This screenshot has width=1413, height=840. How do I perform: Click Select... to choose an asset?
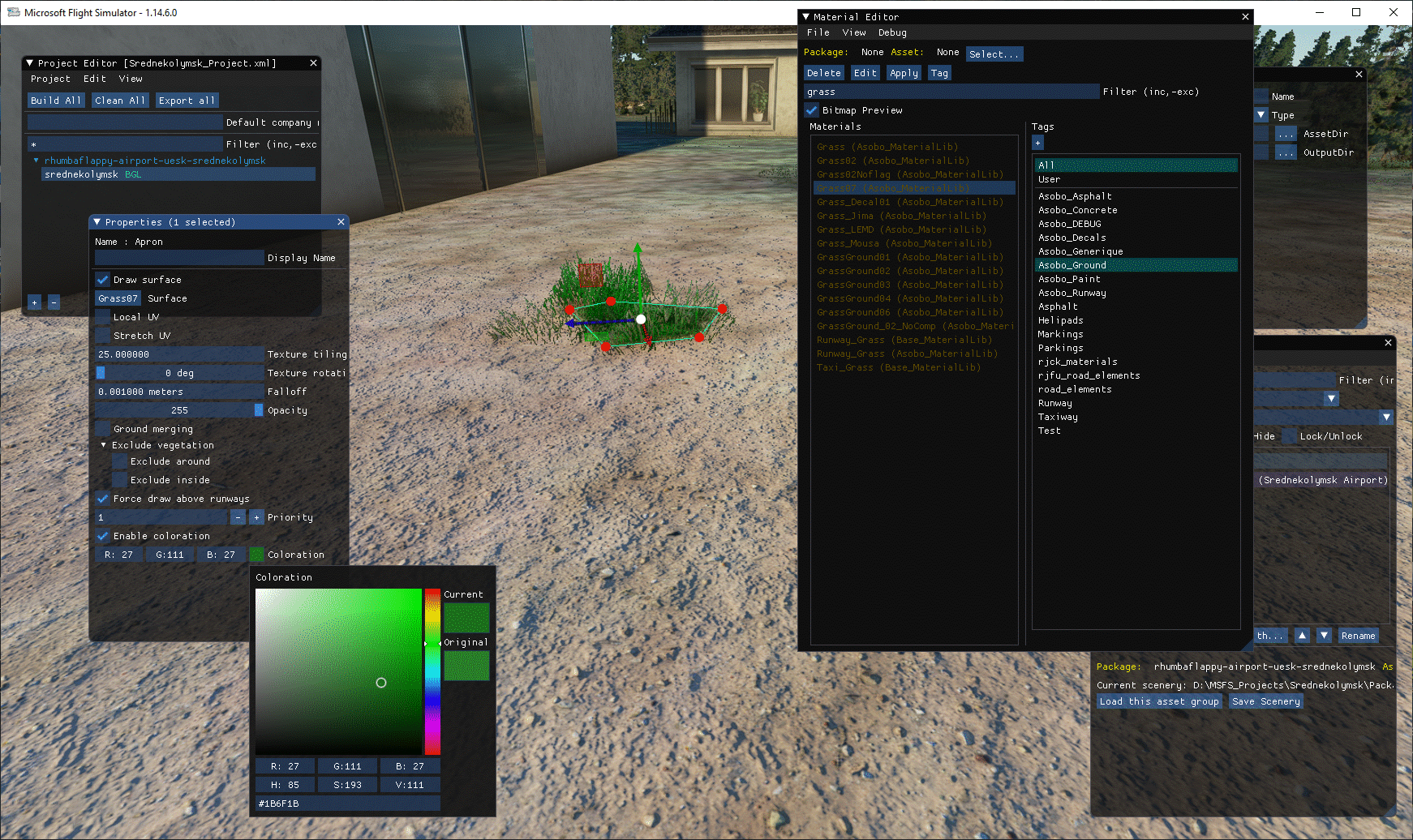coord(994,54)
